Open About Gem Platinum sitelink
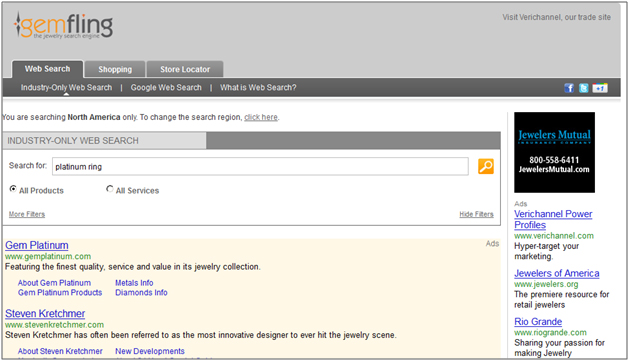 click(54, 283)
